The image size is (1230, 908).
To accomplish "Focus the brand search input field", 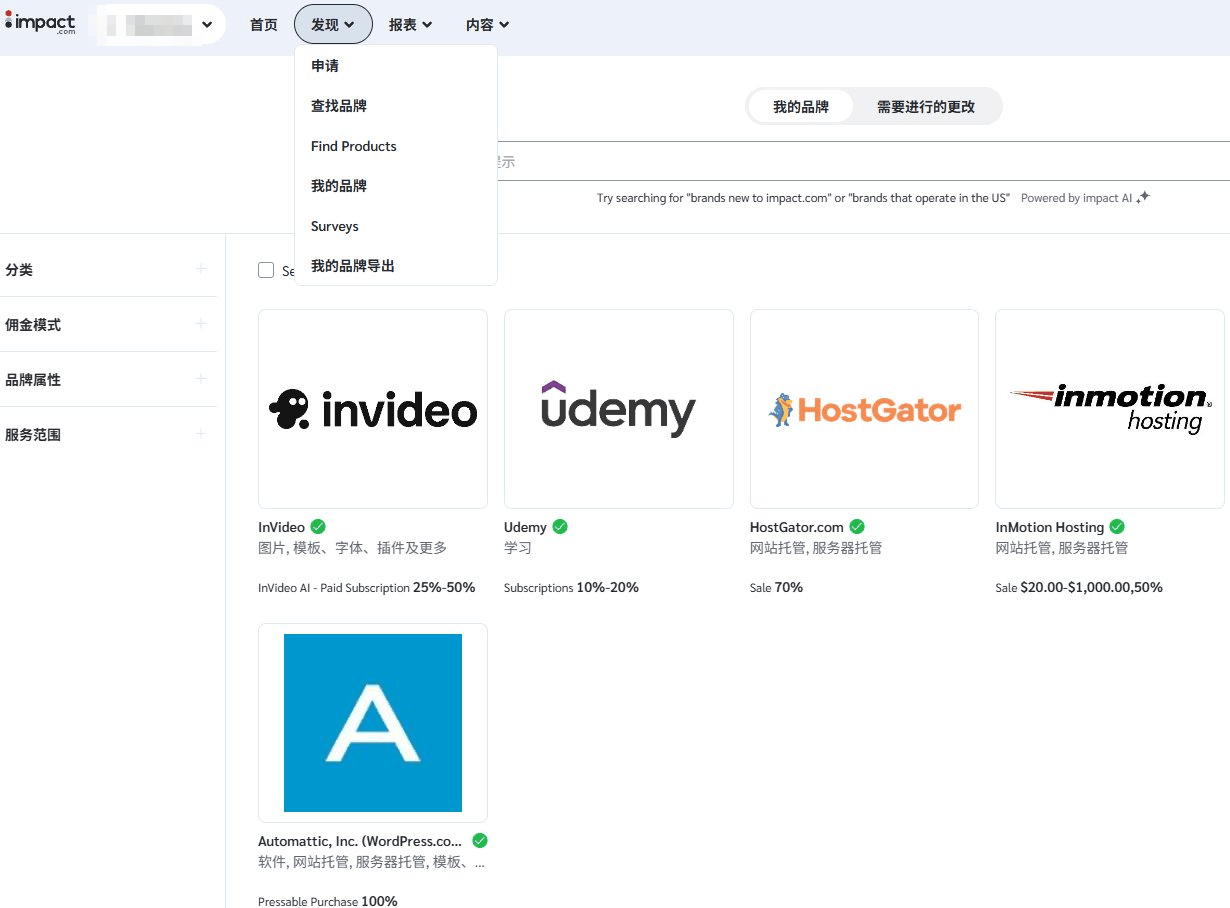I will pyautogui.click(x=863, y=161).
